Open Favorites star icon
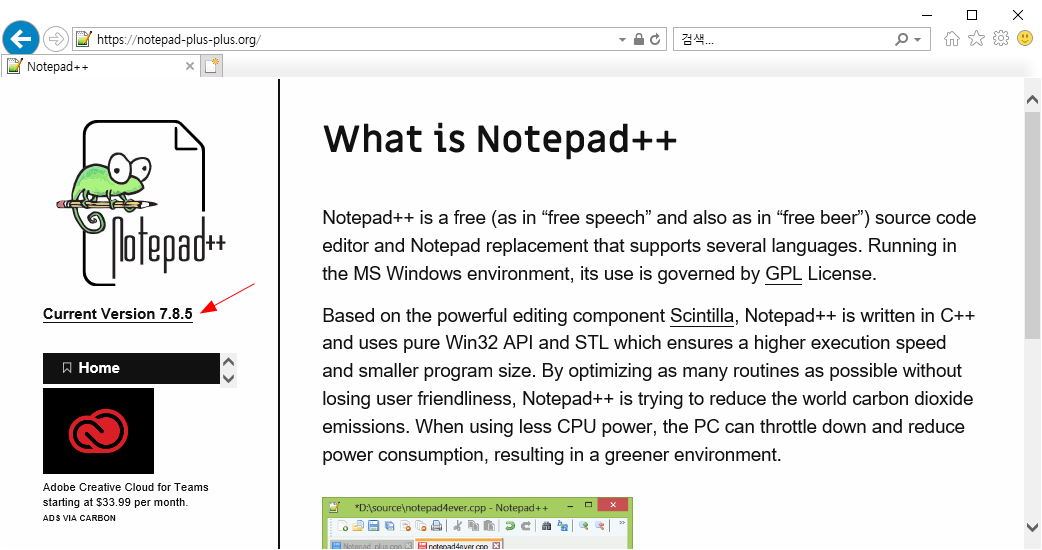This screenshot has width=1042, height=550. point(976,39)
